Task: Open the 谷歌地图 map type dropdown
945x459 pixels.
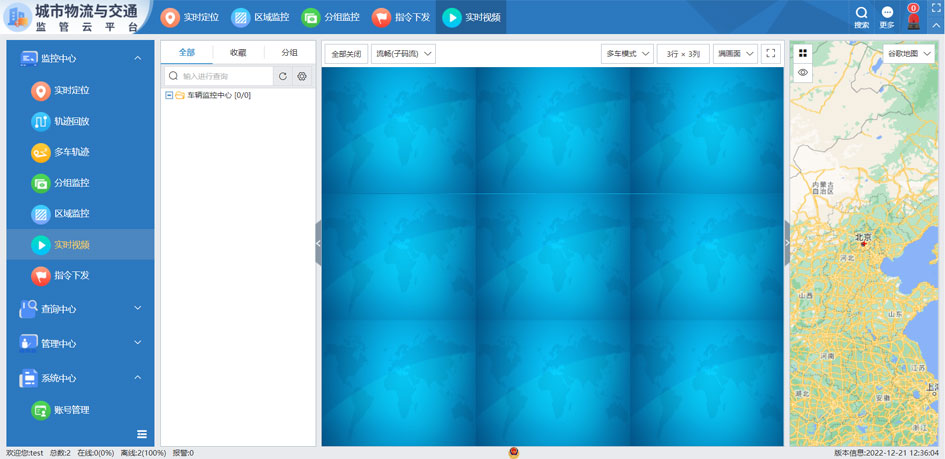Action: (908, 54)
